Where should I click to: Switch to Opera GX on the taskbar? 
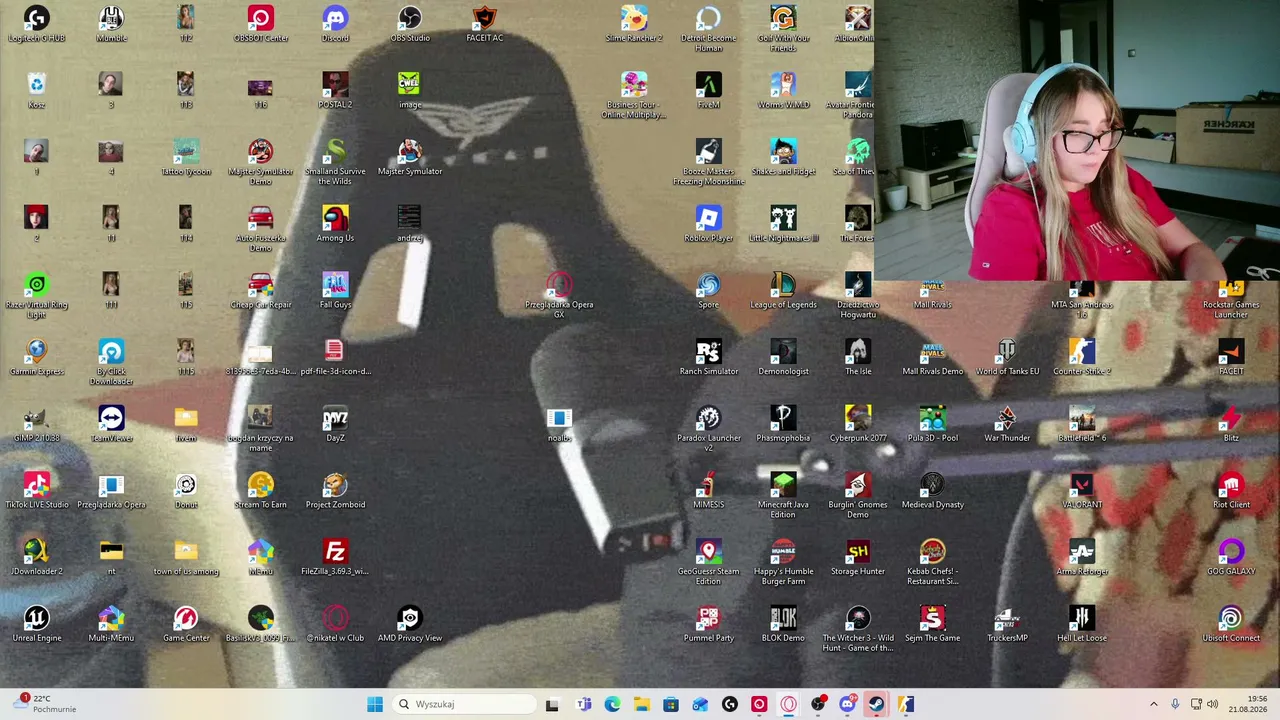click(789, 704)
